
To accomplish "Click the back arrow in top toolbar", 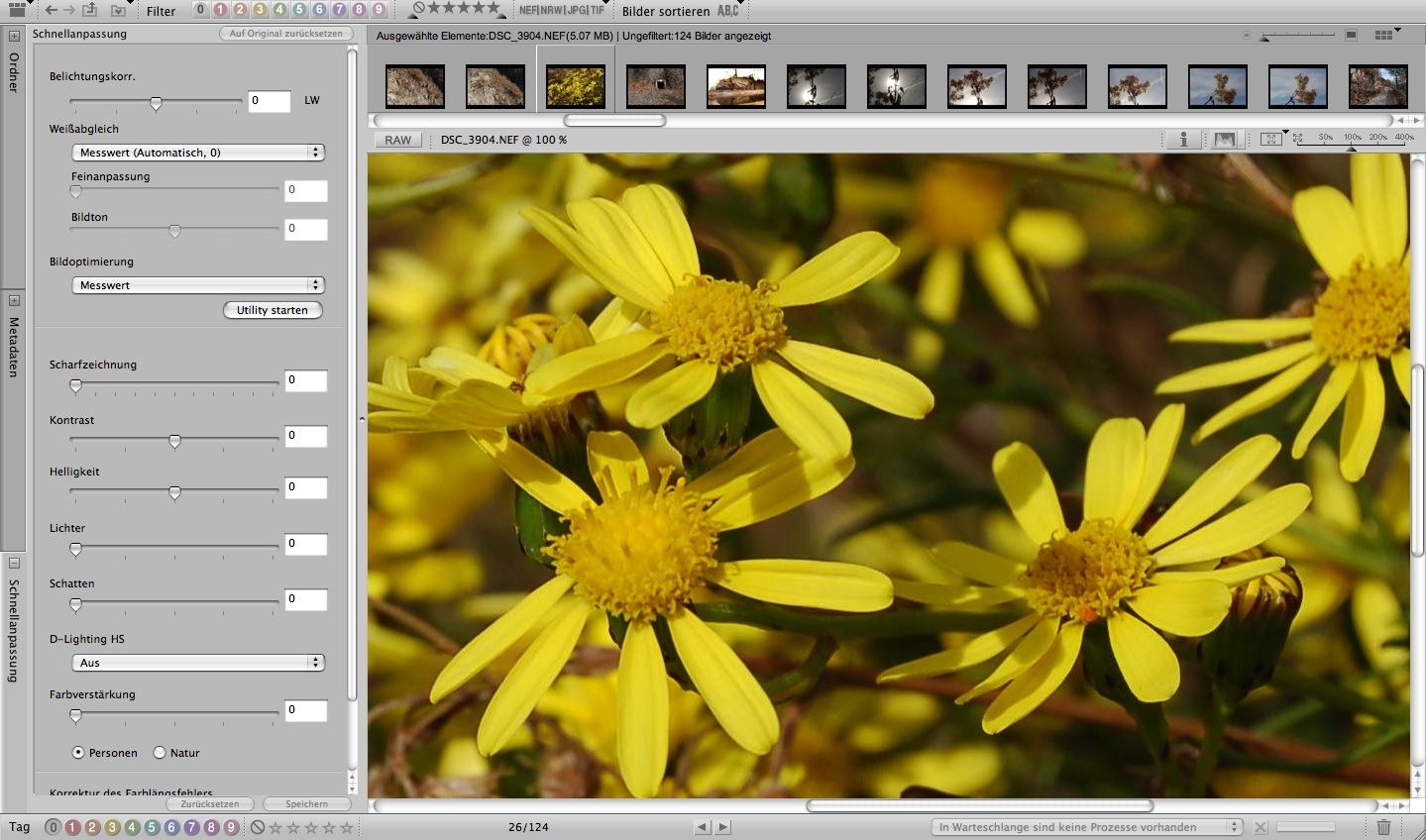I will click(x=52, y=11).
